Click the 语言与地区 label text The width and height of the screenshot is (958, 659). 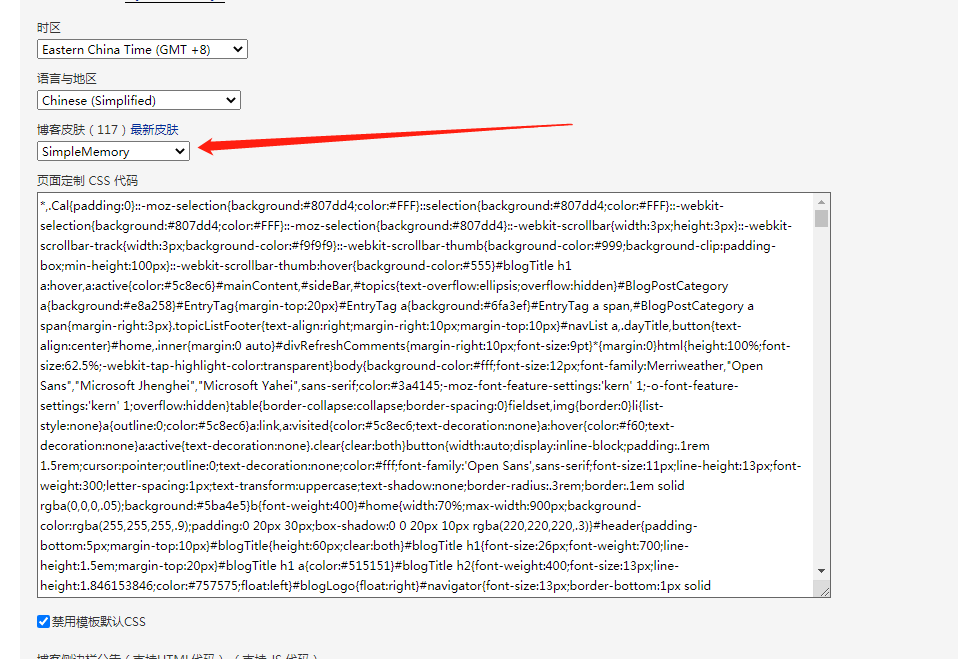tap(67, 78)
